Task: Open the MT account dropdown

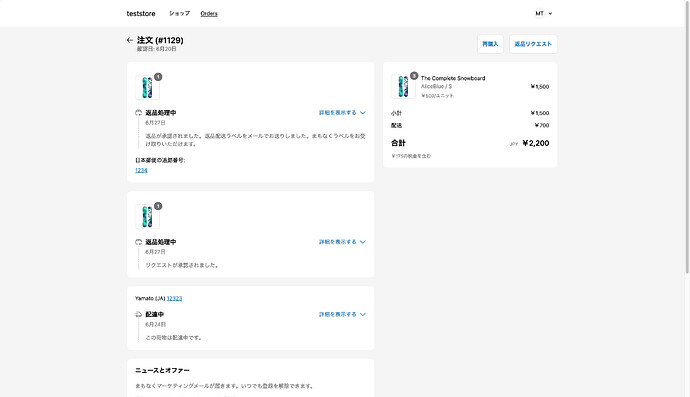Action: click(x=543, y=14)
